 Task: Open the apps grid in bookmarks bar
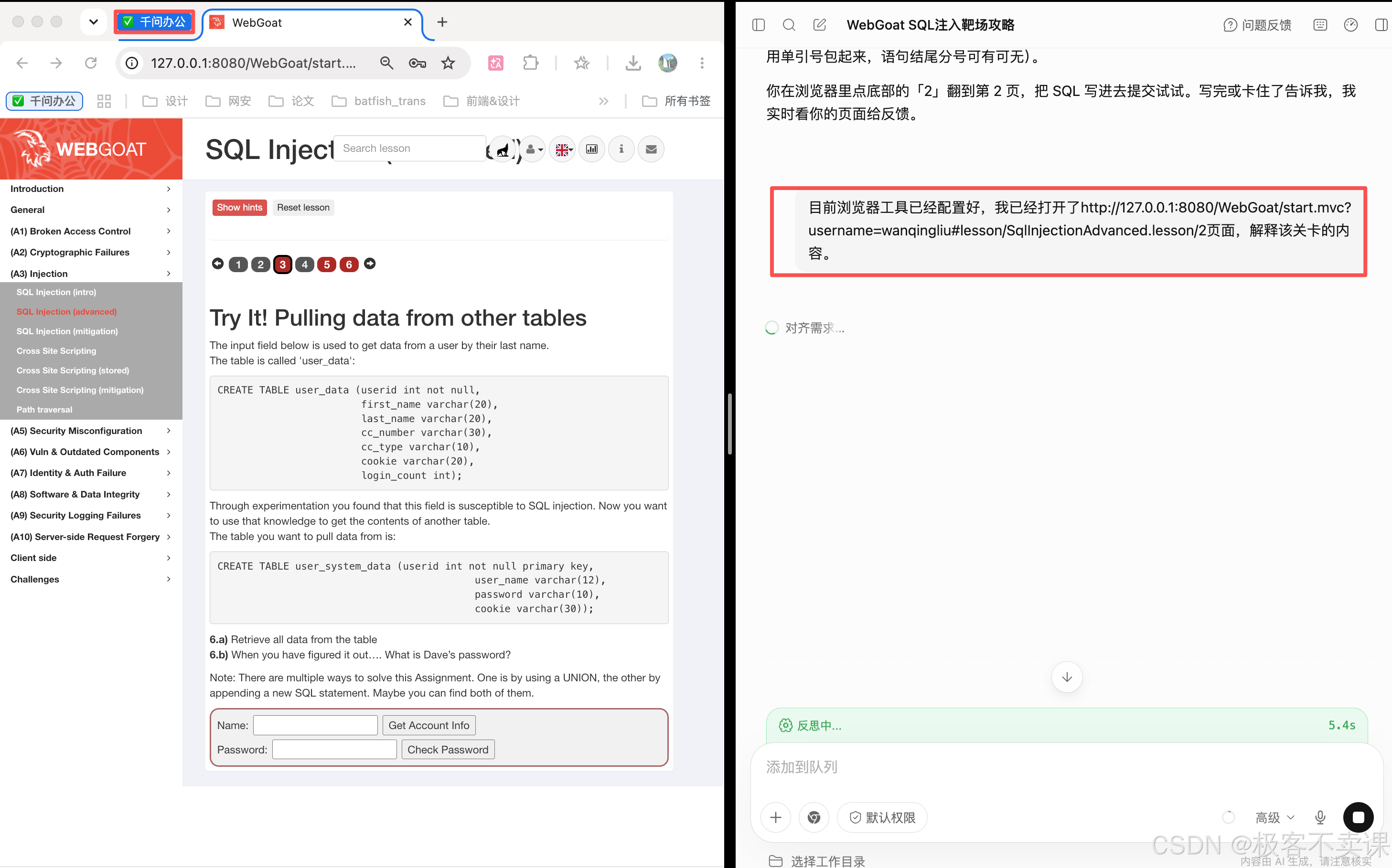click(104, 102)
